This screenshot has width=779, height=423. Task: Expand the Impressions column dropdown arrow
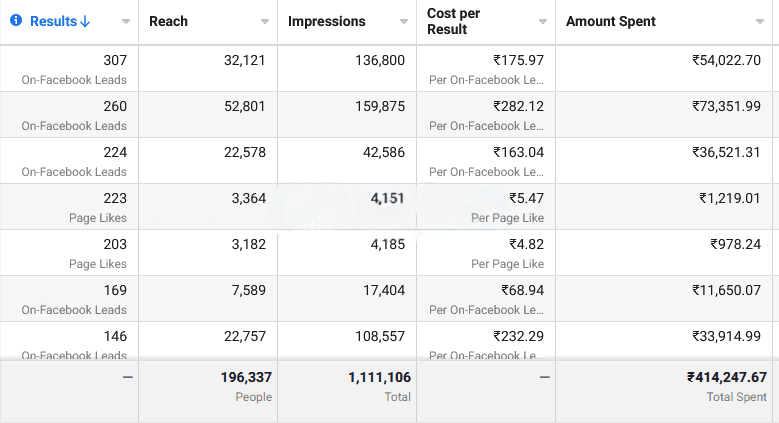tap(403, 21)
